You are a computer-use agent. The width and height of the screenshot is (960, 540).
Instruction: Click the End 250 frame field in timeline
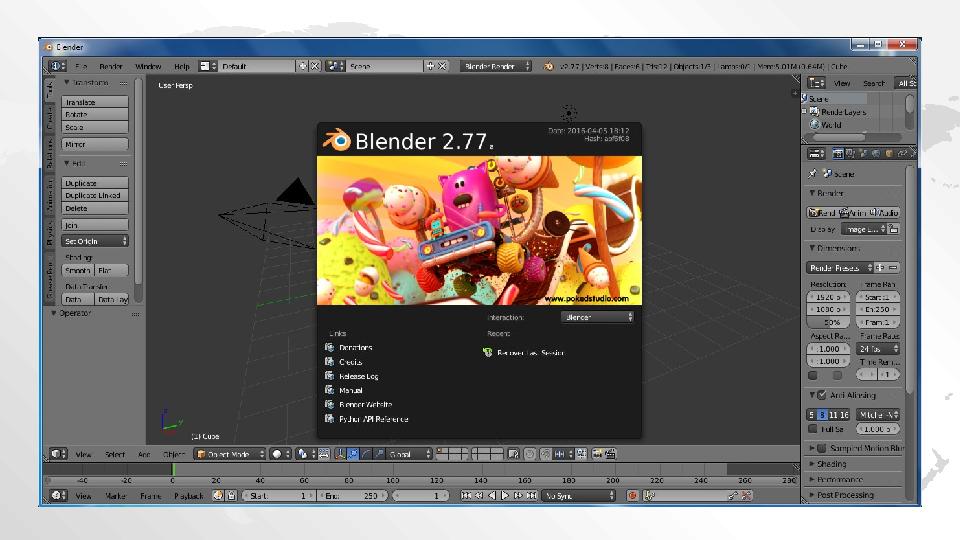[x=353, y=495]
